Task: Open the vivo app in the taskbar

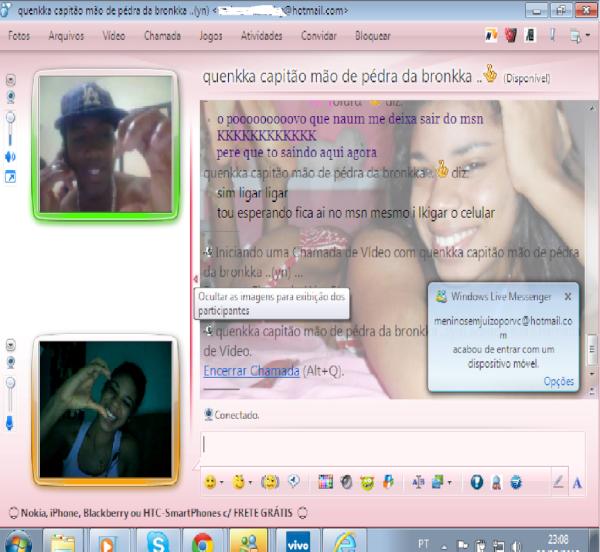Action: point(298,542)
